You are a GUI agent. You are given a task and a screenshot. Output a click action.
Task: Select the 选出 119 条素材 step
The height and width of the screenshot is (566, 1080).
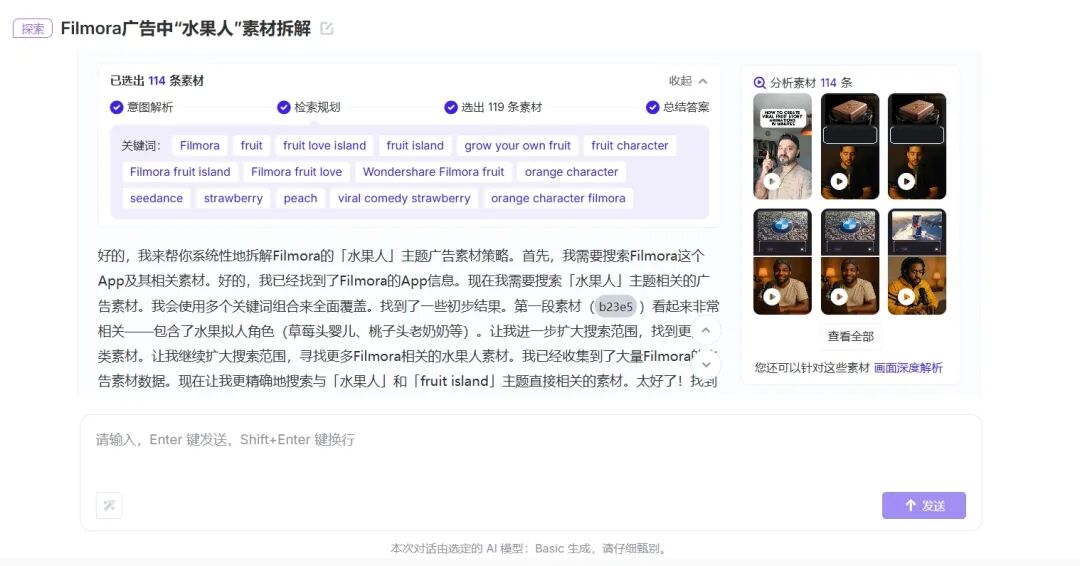pos(501,107)
